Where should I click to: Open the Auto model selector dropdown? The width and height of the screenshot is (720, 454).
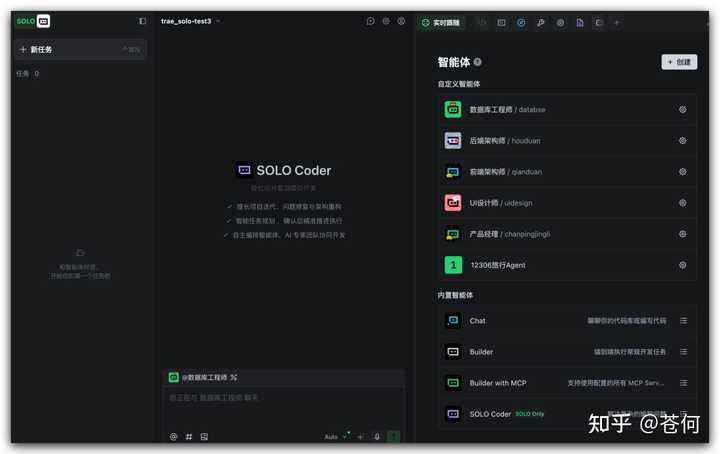335,437
